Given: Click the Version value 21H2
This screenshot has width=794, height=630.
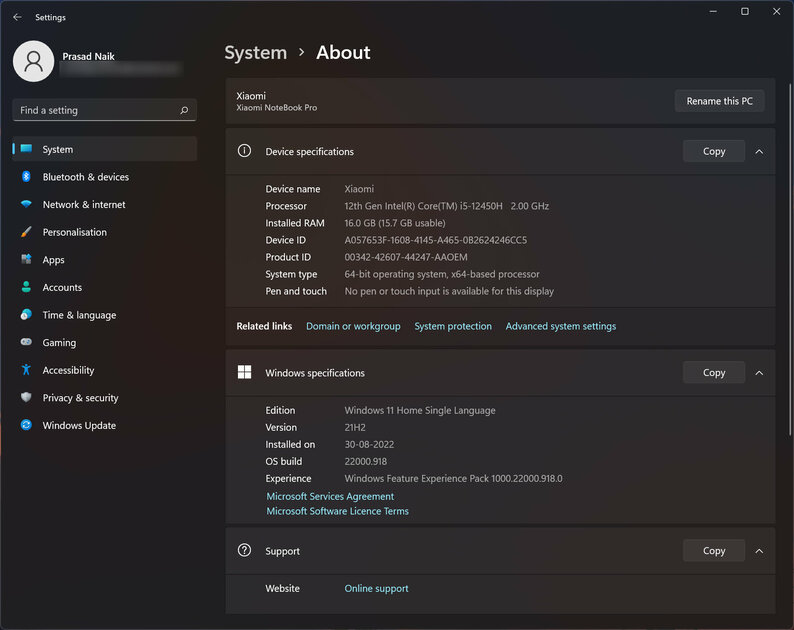Looking at the screenshot, I should (355, 427).
